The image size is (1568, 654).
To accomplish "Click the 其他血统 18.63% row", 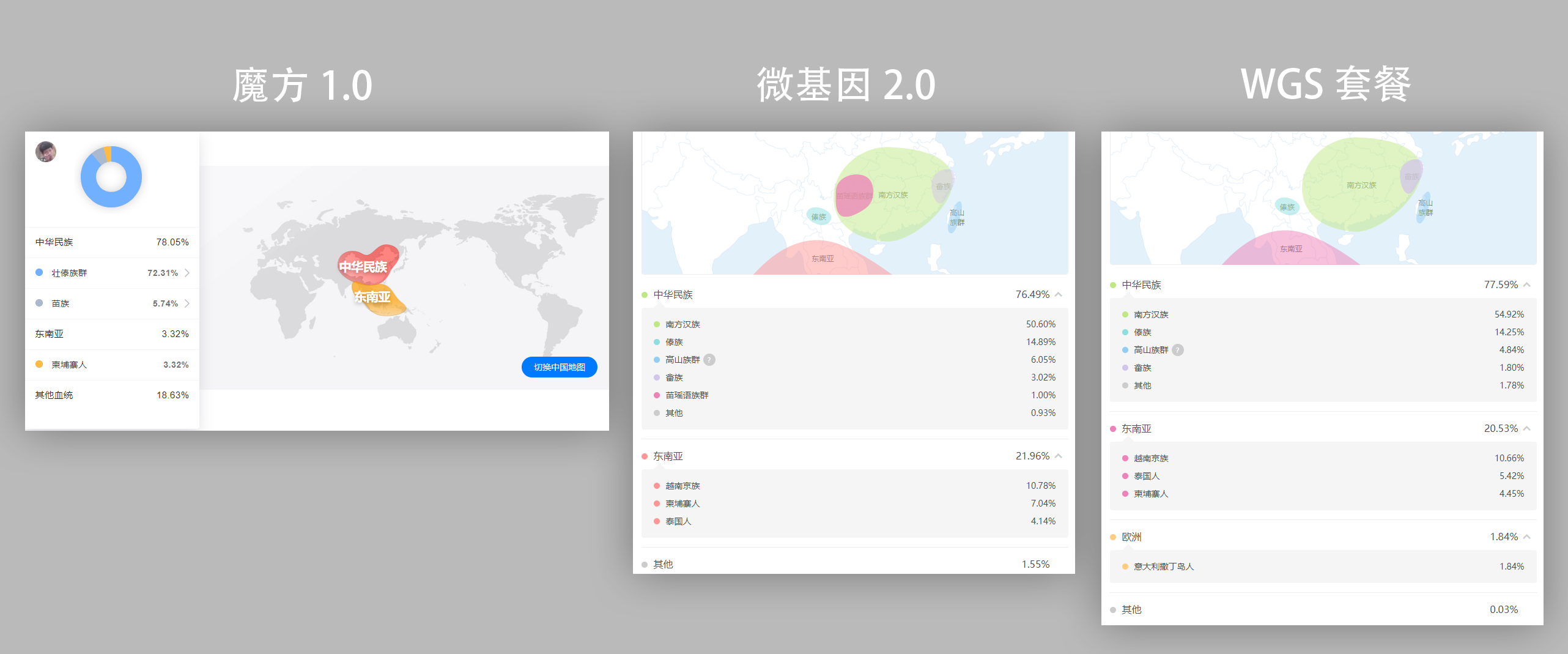I will [x=112, y=395].
